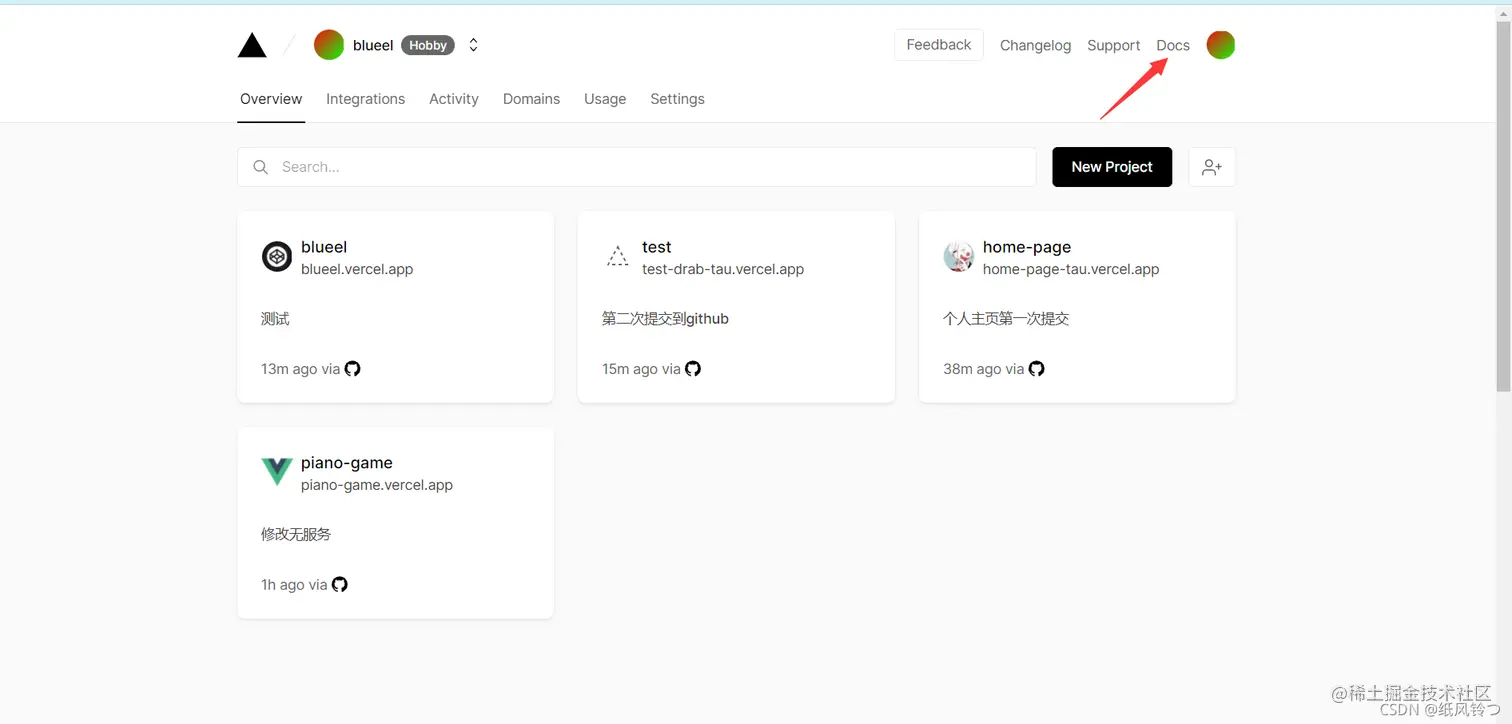Viewport: 1512px width, 724px height.
Task: Expand the team switcher chevrons
Action: [x=474, y=45]
